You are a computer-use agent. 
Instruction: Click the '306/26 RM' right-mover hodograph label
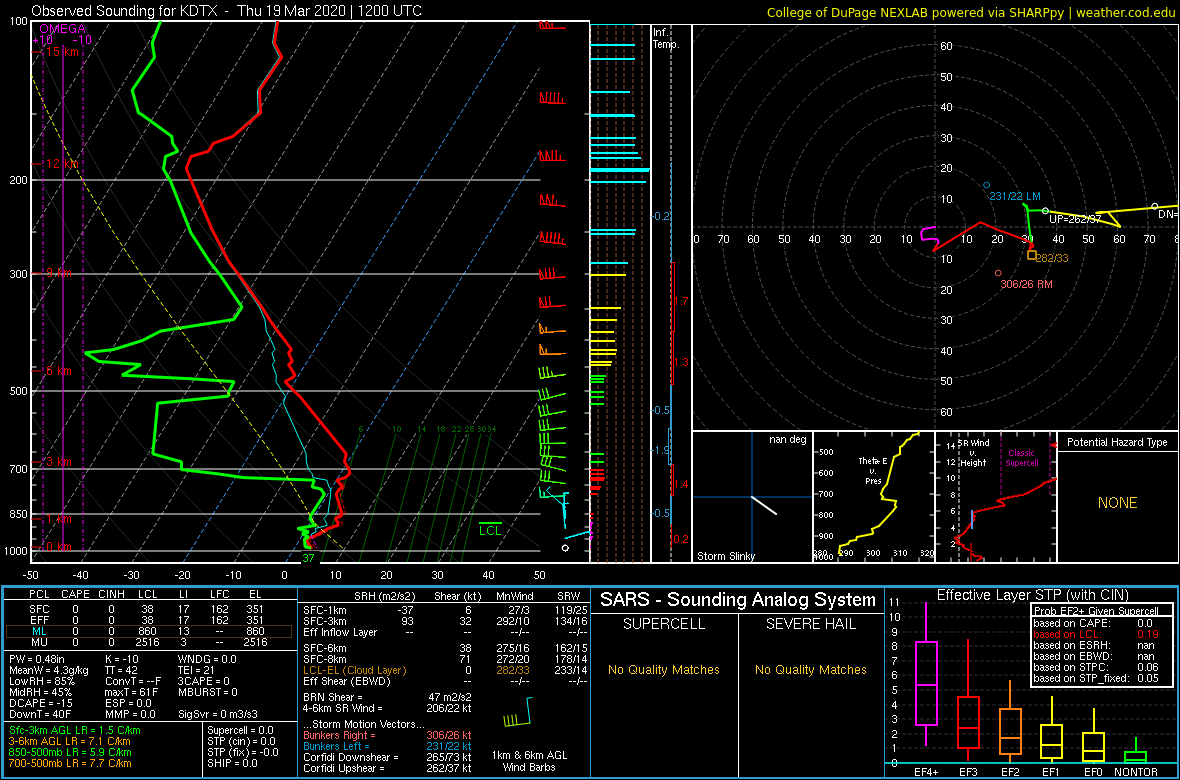tap(1025, 284)
